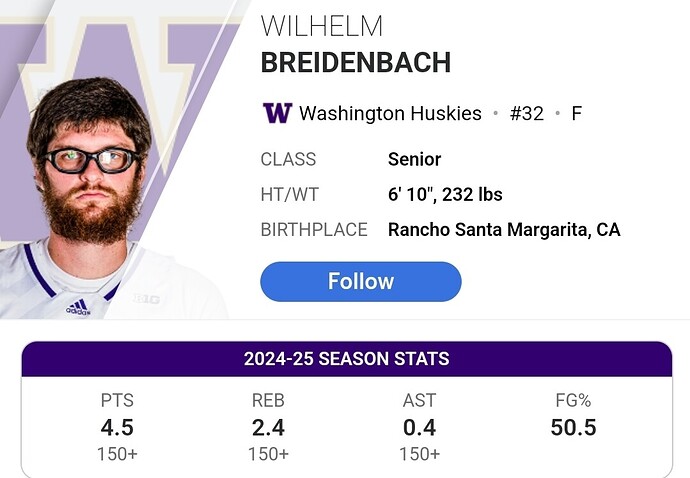
Task: Click the position letter F
Action: (x=576, y=113)
